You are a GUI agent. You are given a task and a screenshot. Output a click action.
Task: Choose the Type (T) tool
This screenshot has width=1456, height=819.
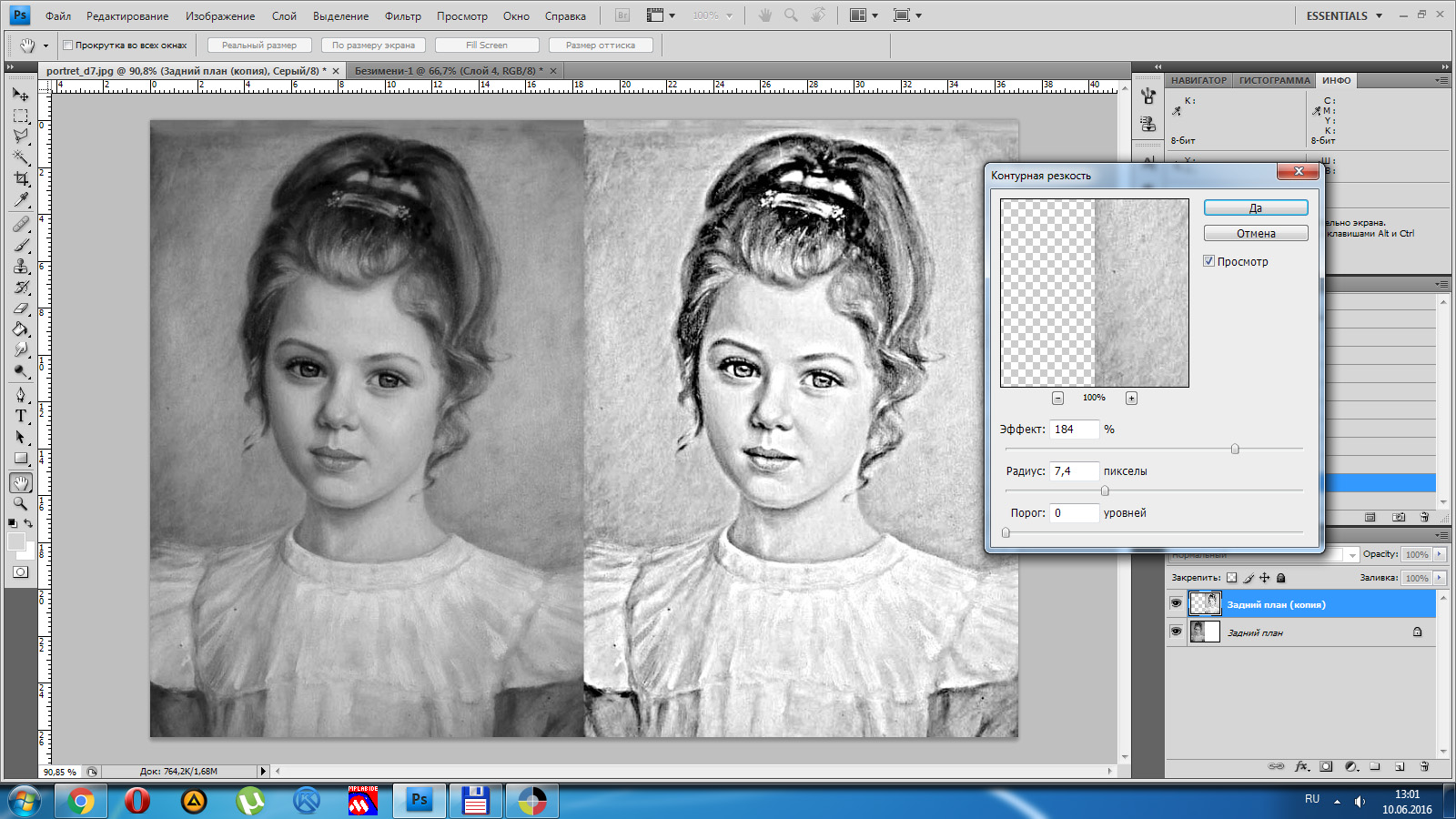pyautogui.click(x=21, y=416)
